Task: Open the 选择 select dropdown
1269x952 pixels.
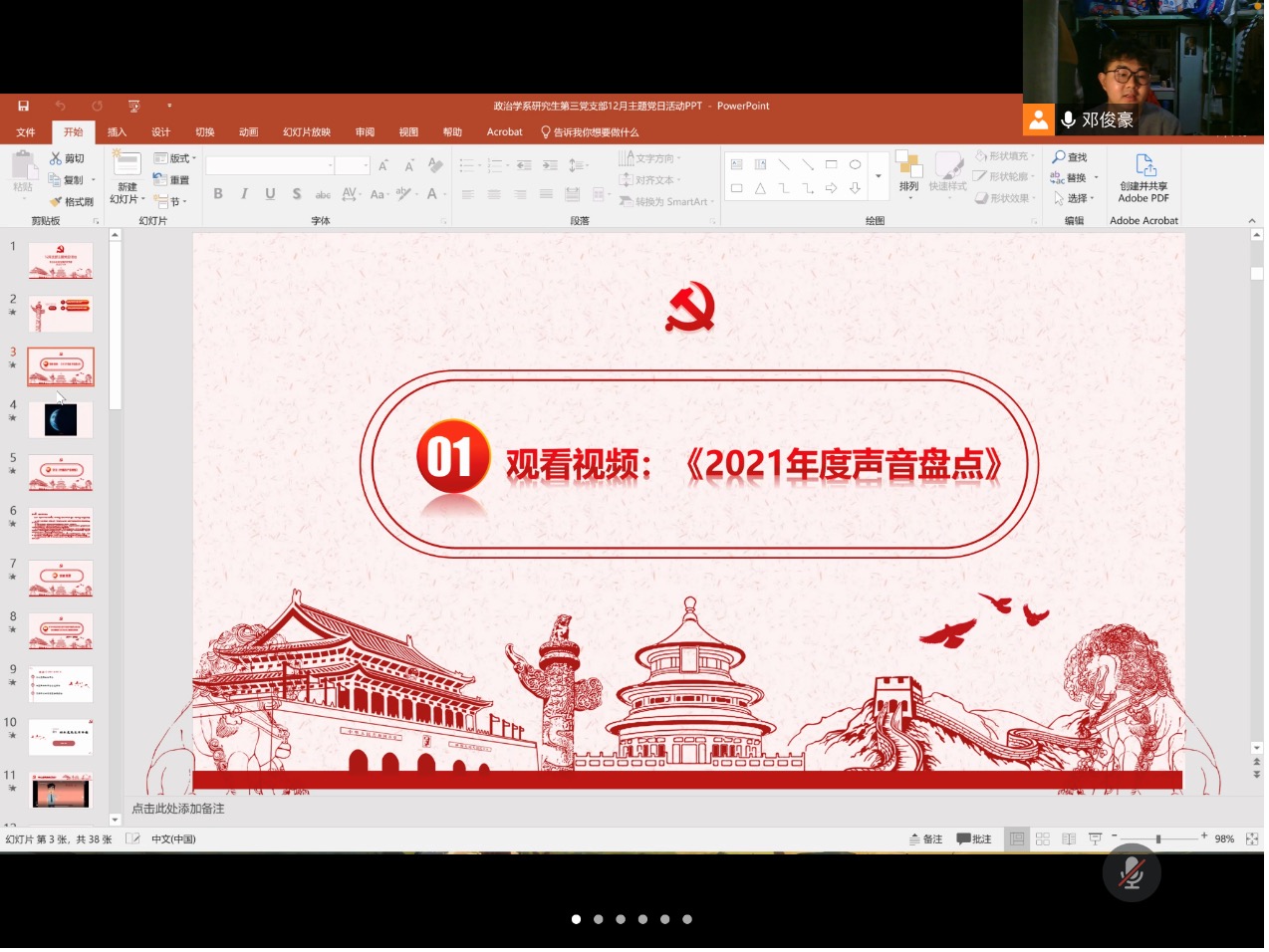Action: (1074, 198)
